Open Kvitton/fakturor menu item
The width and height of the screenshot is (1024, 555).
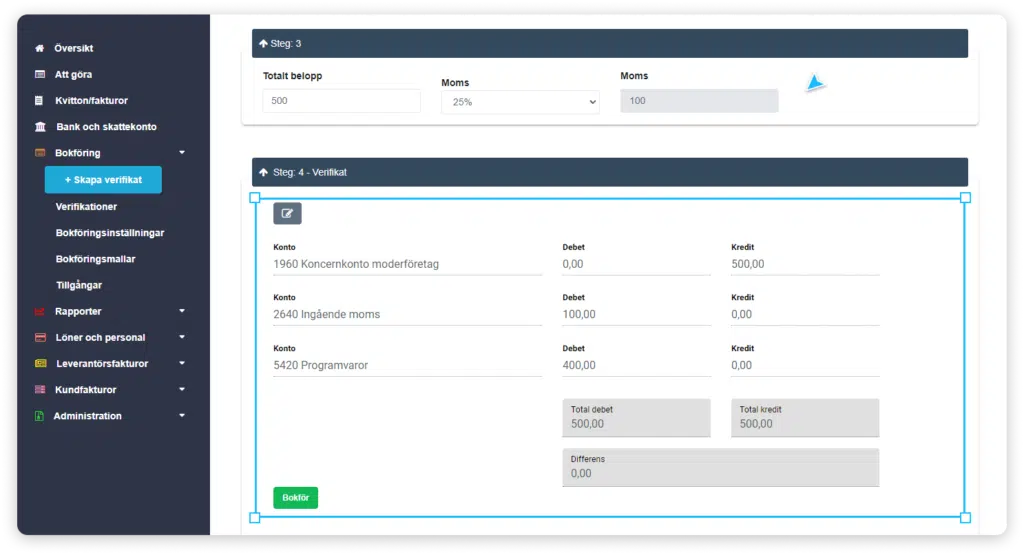pos(91,101)
